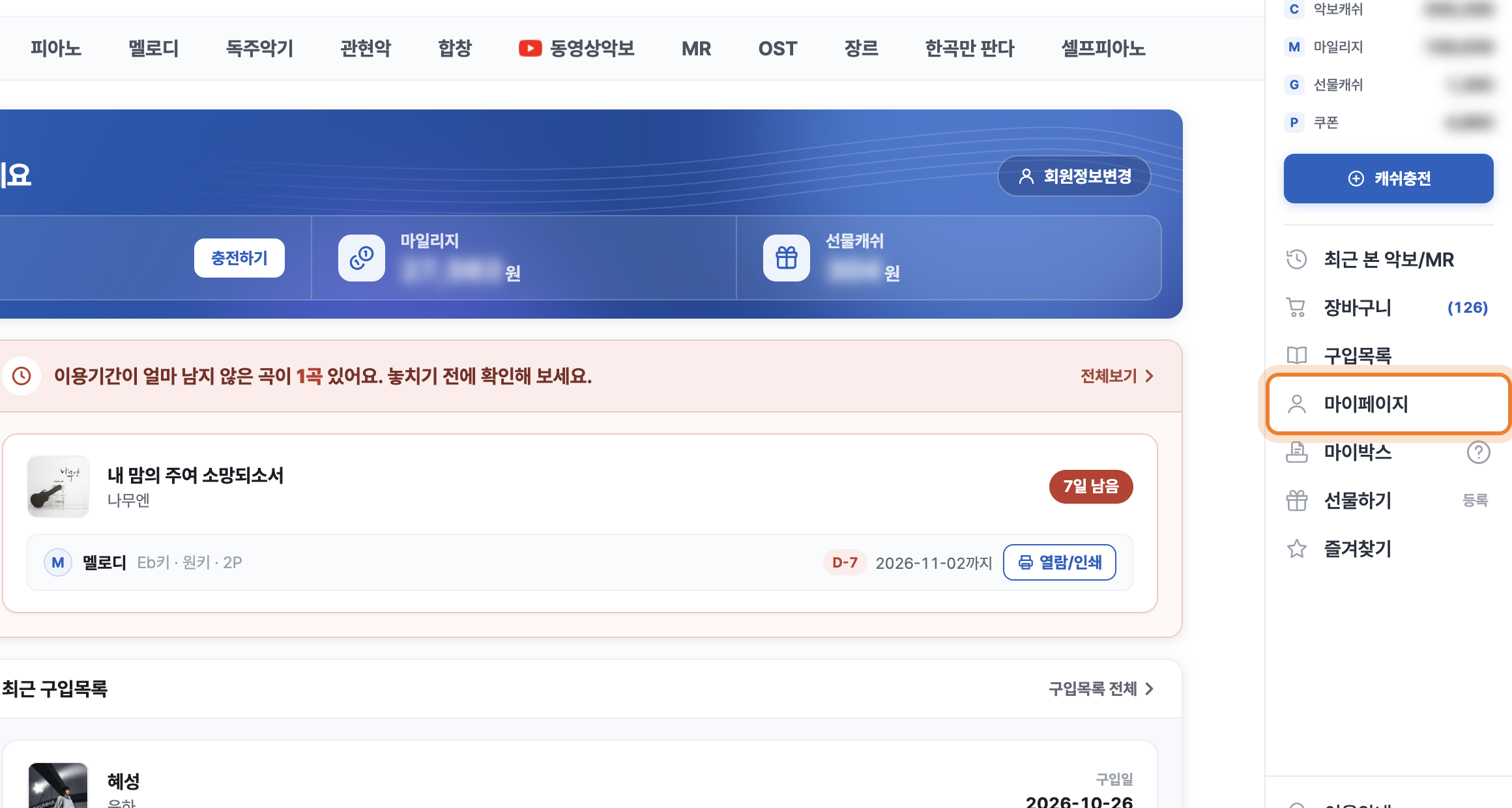Open the 내 맘의 주여 소망되소서 album thumbnail
Screen dimensions: 1512x808
[x=58, y=487]
